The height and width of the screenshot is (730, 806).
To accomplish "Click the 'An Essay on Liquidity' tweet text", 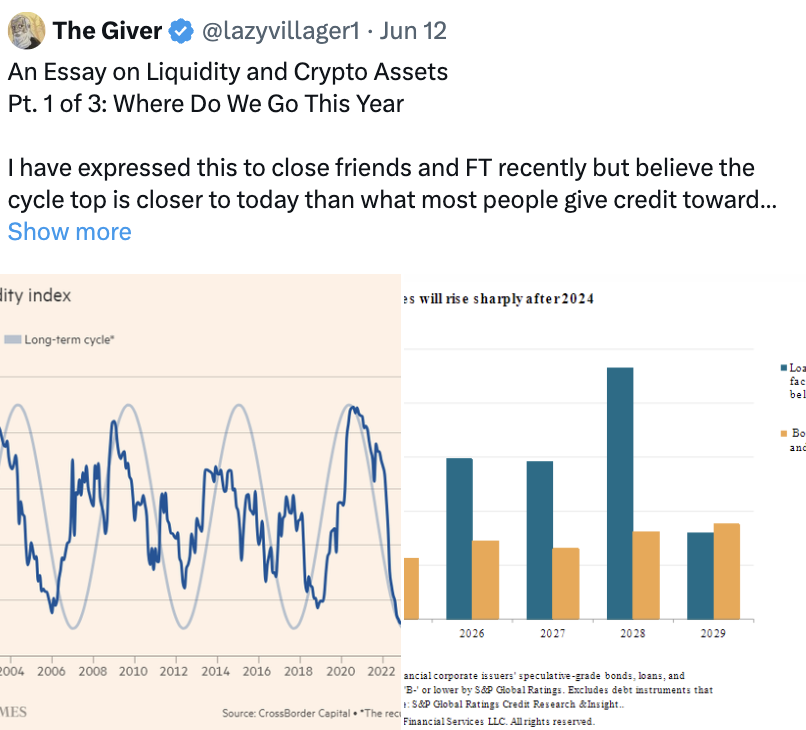I will pyautogui.click(x=228, y=72).
